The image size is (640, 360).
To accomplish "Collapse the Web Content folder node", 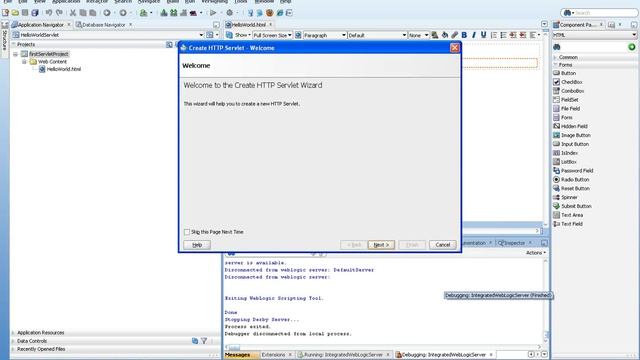I will [24, 62].
